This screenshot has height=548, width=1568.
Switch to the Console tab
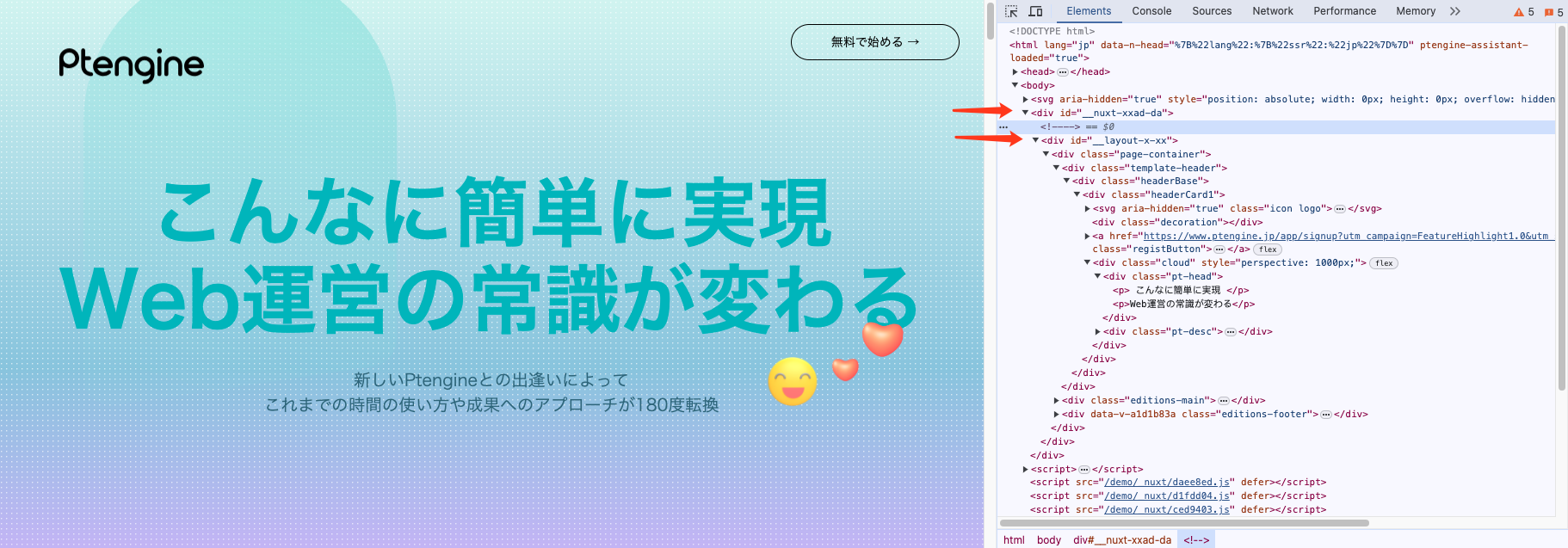(x=1151, y=11)
